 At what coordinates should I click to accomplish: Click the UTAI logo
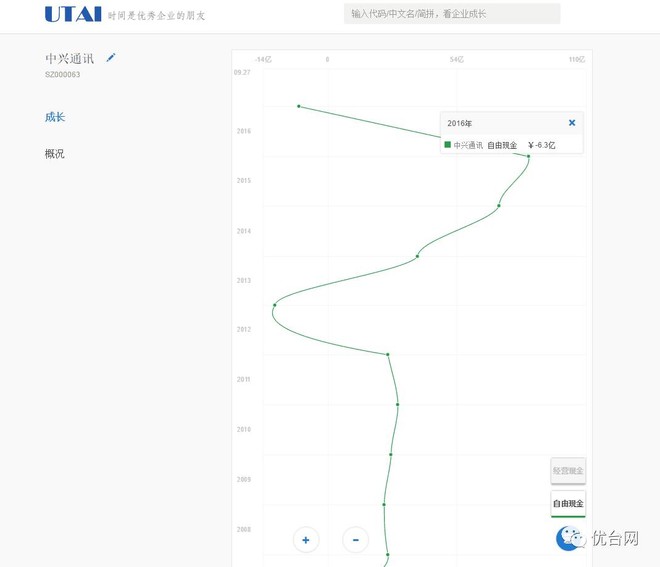click(x=73, y=14)
